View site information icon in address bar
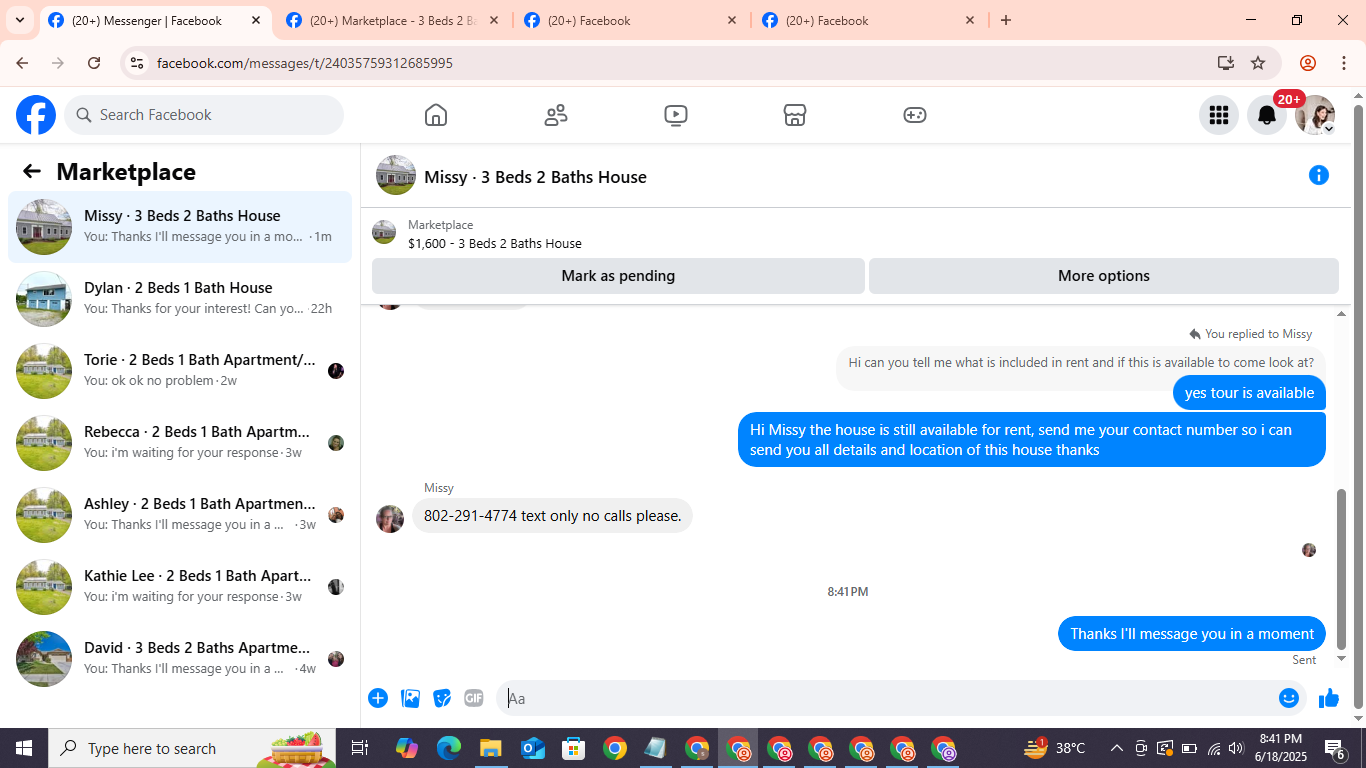This screenshot has width=1366, height=768. pos(137,63)
